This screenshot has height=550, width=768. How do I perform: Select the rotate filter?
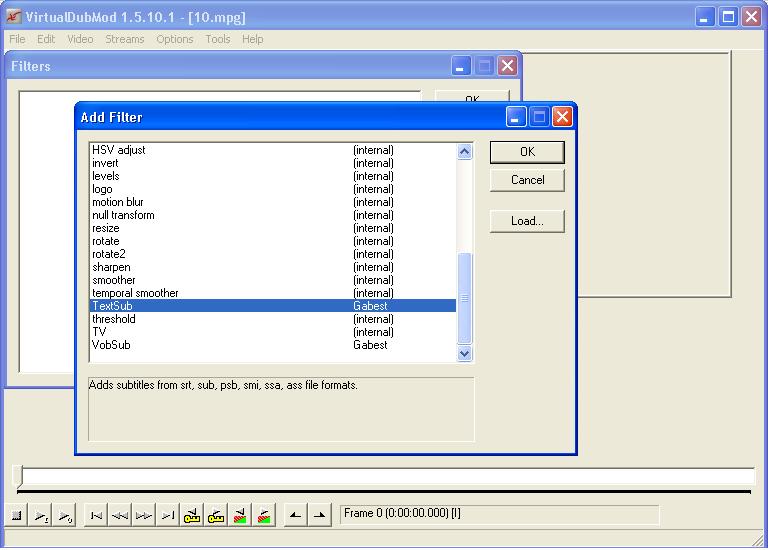[x=273, y=241]
